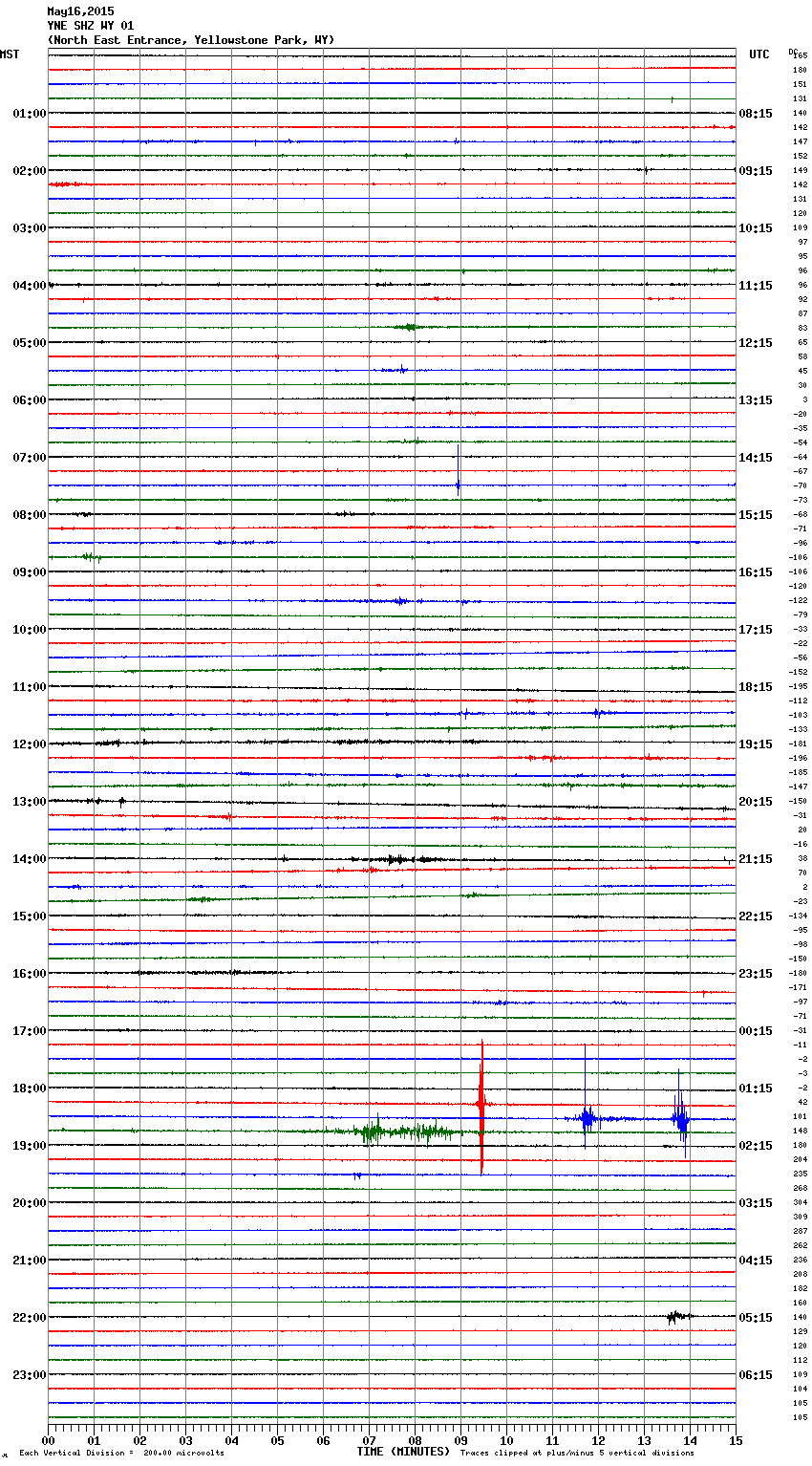Select the 01:00 MST row label
This screenshot has width=812, height=1466.
[29, 114]
